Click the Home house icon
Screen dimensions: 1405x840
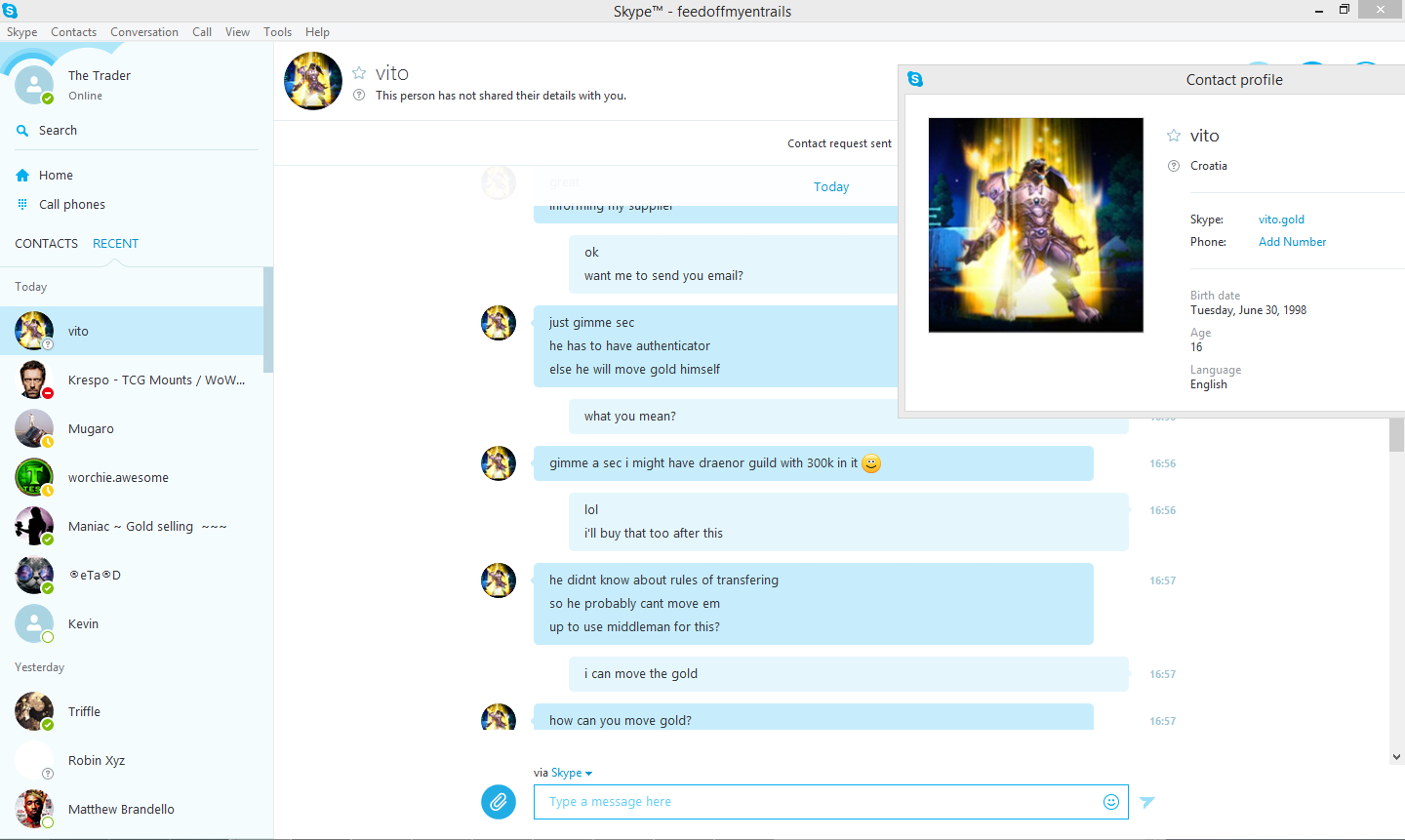(x=22, y=176)
